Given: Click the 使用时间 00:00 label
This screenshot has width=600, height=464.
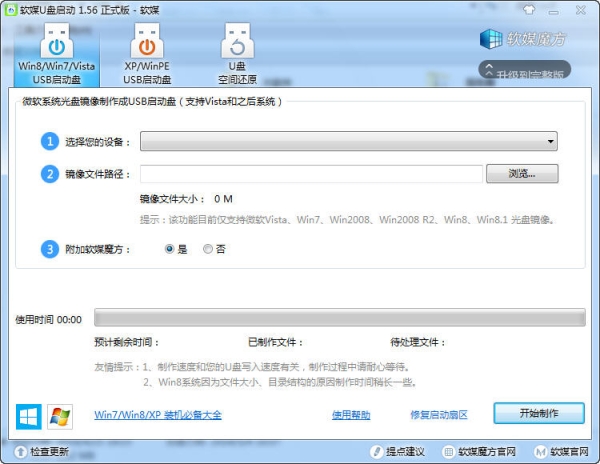Looking at the screenshot, I should (49, 320).
